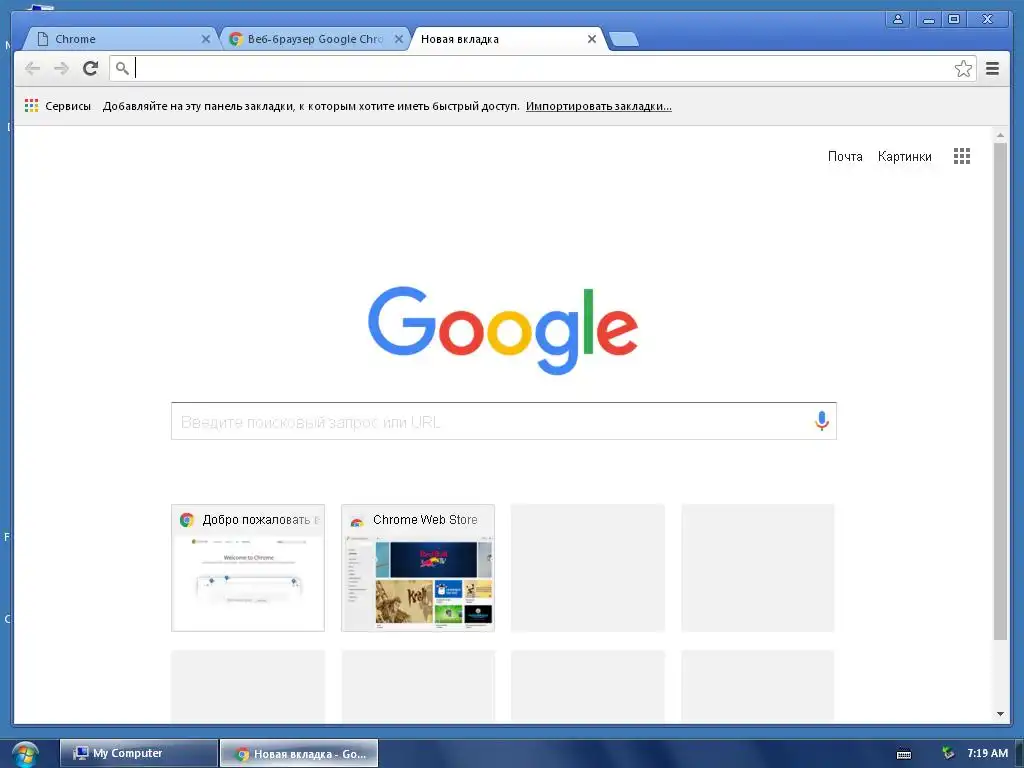Switch to the Chrome tab
This screenshot has height=768, width=1024.
pyautogui.click(x=121, y=39)
